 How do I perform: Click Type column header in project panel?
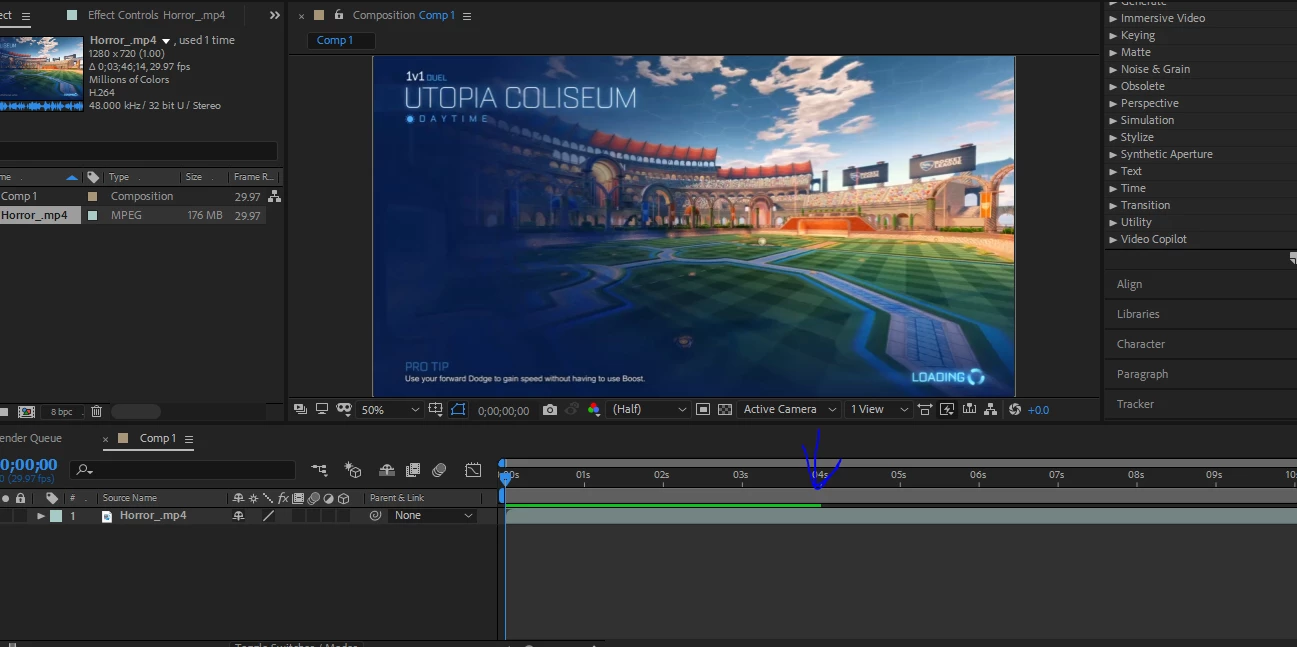(x=119, y=177)
